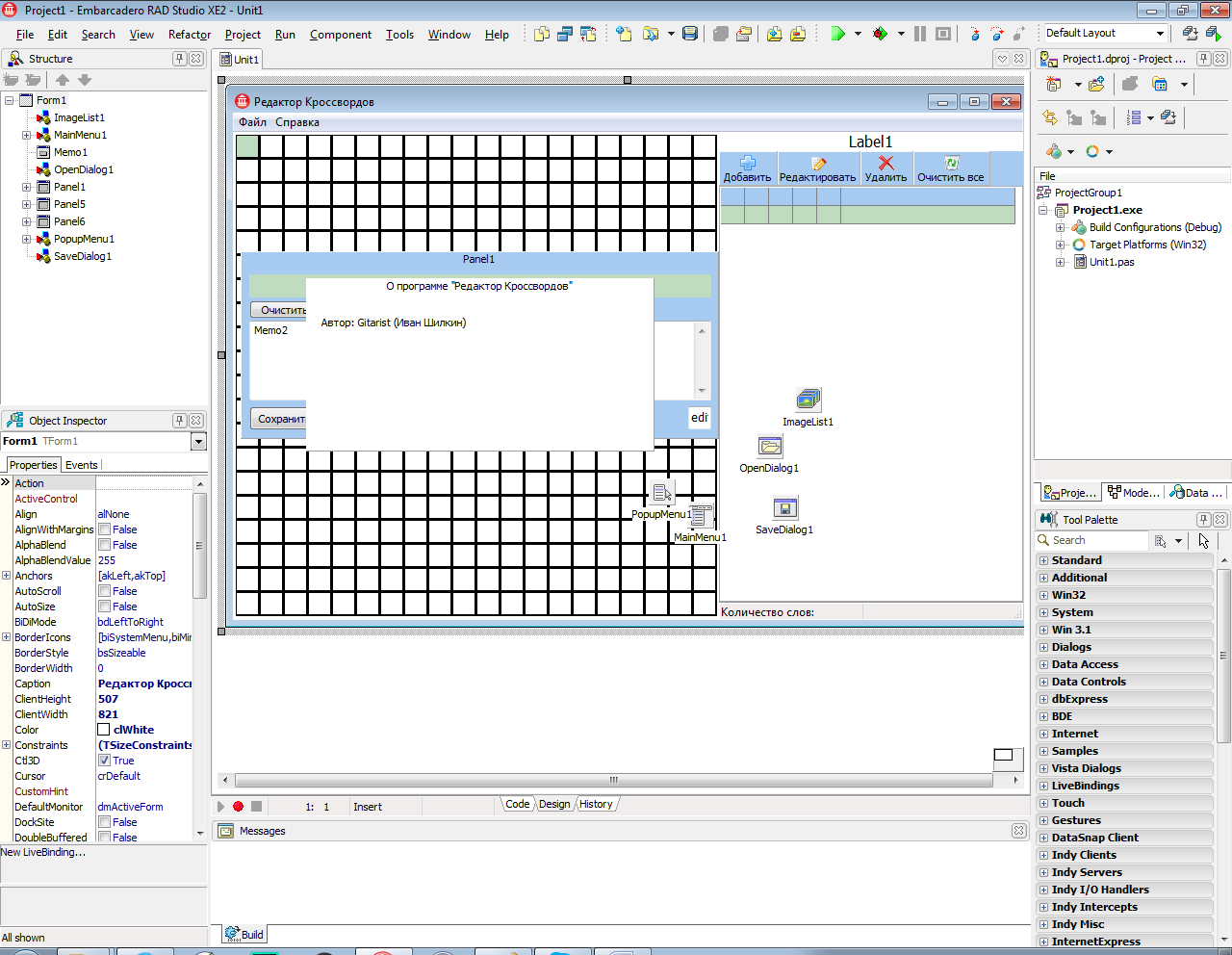1232x955 pixels.
Task: Click the Structure panel move-up arrow icon
Action: (63, 80)
